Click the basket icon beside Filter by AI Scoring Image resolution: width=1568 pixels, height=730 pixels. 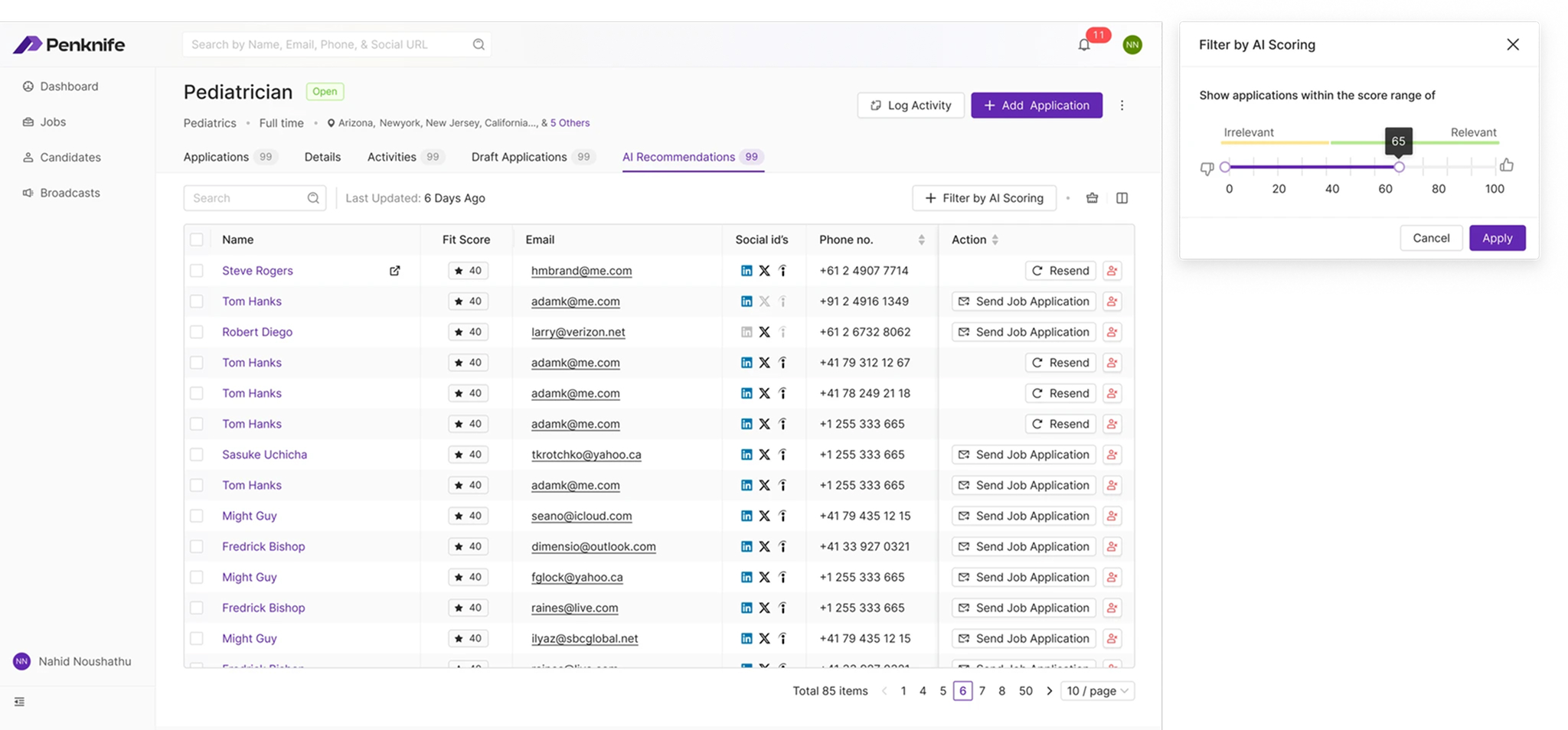1093,198
